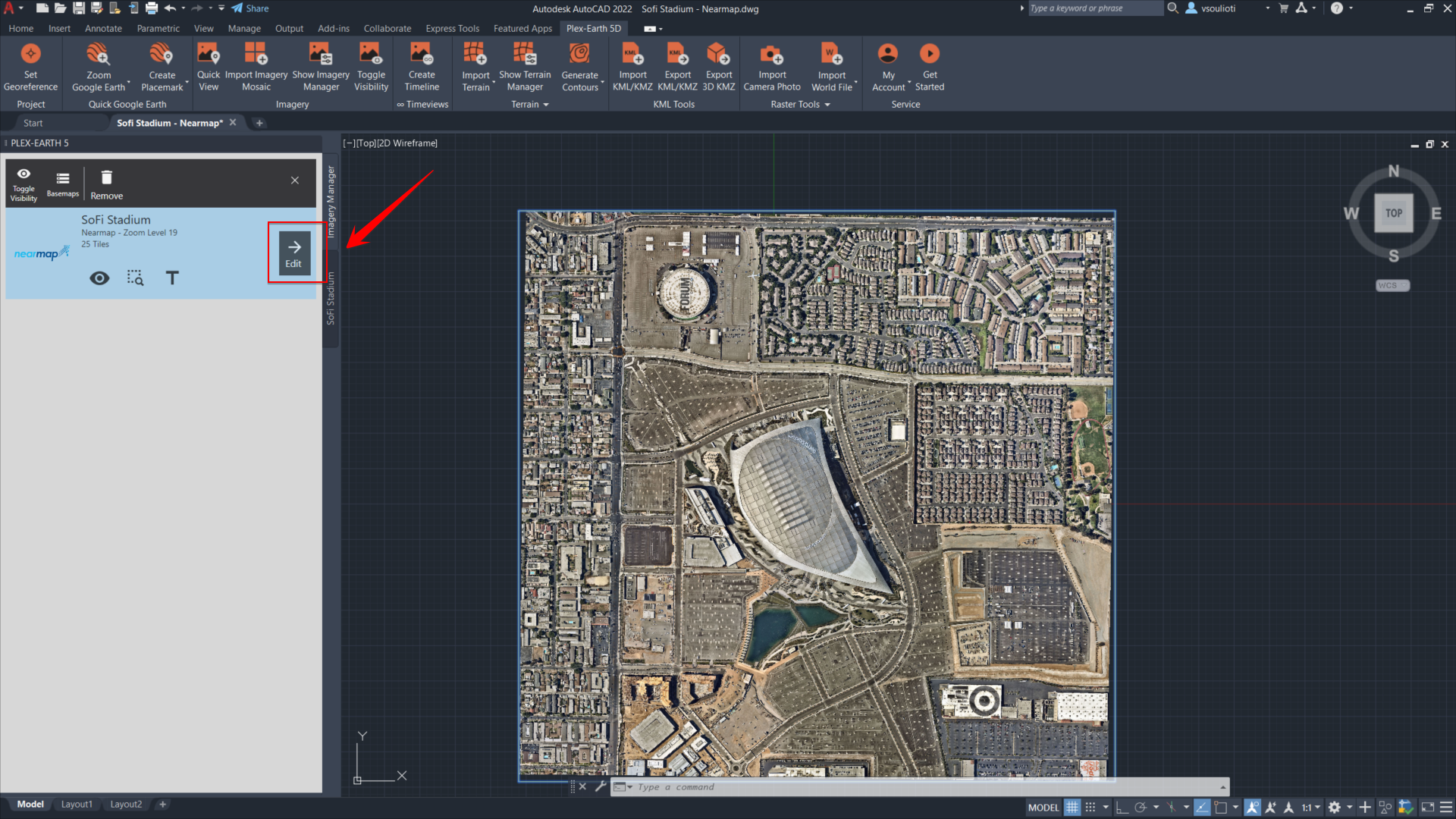
Task: Toggle polar tracking in status bar
Action: point(1141,808)
